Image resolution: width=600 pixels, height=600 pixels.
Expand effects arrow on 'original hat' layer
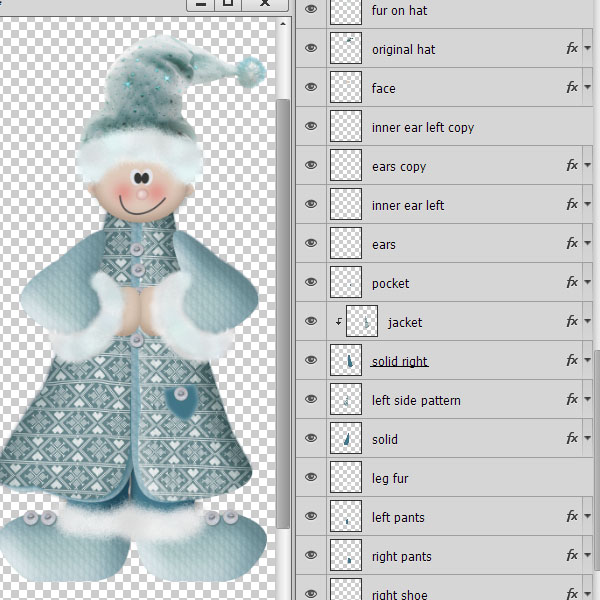point(587,48)
